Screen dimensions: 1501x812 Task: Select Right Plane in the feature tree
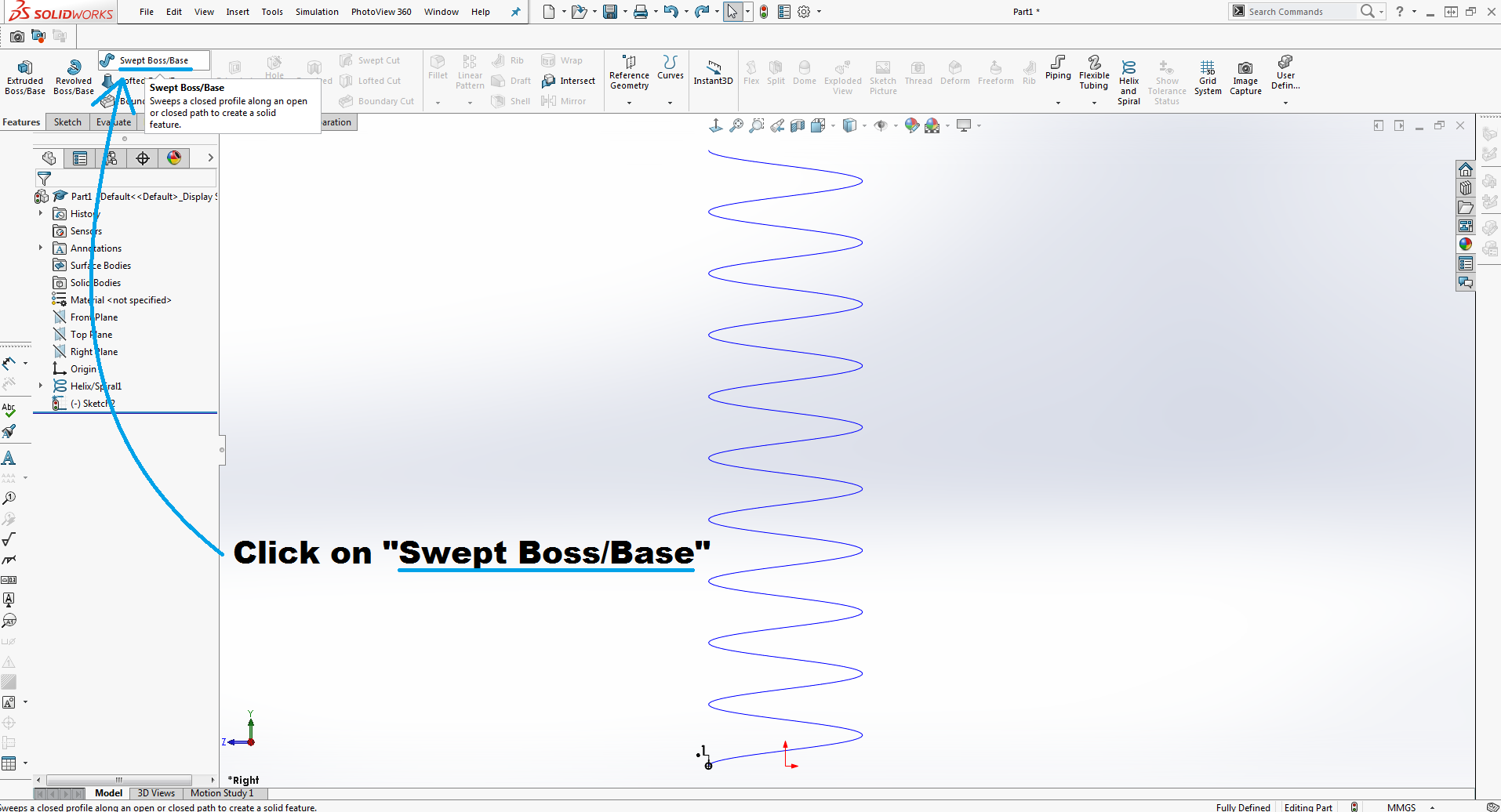click(94, 352)
